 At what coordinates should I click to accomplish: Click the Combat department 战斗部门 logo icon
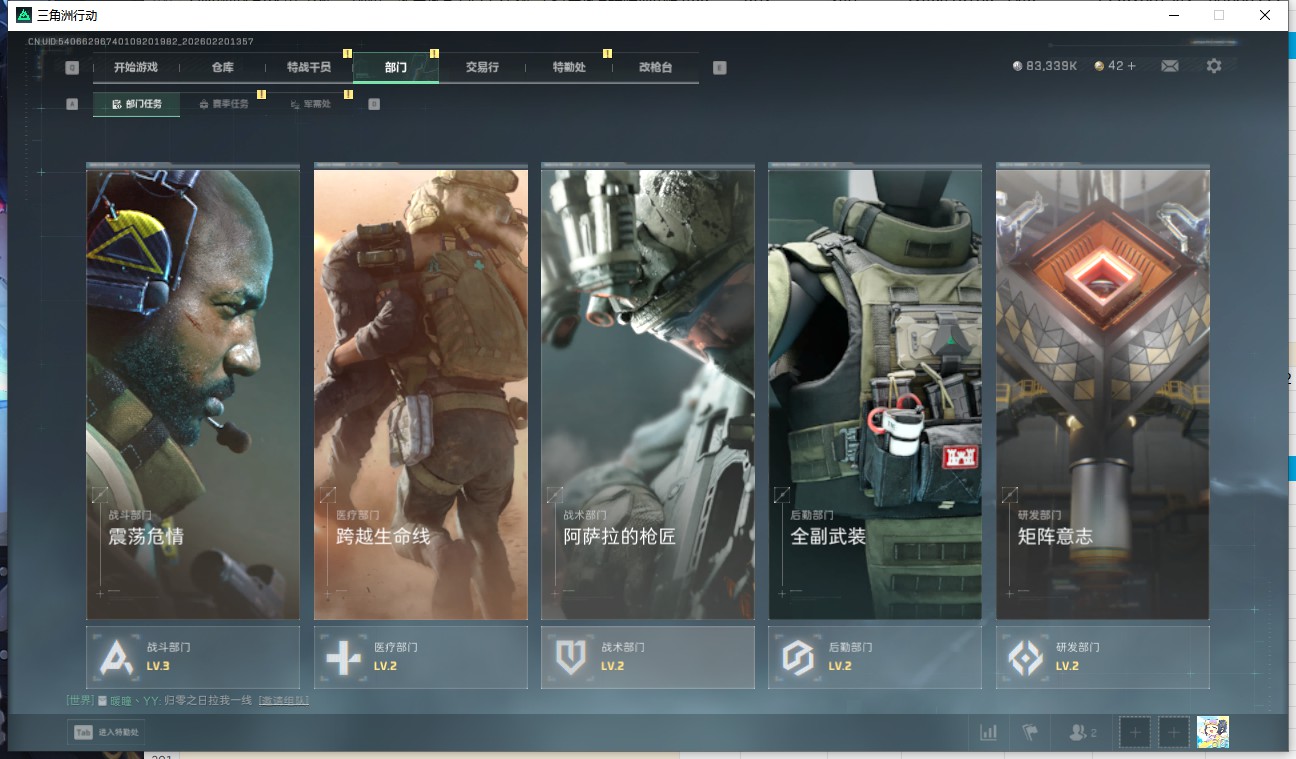click(116, 657)
